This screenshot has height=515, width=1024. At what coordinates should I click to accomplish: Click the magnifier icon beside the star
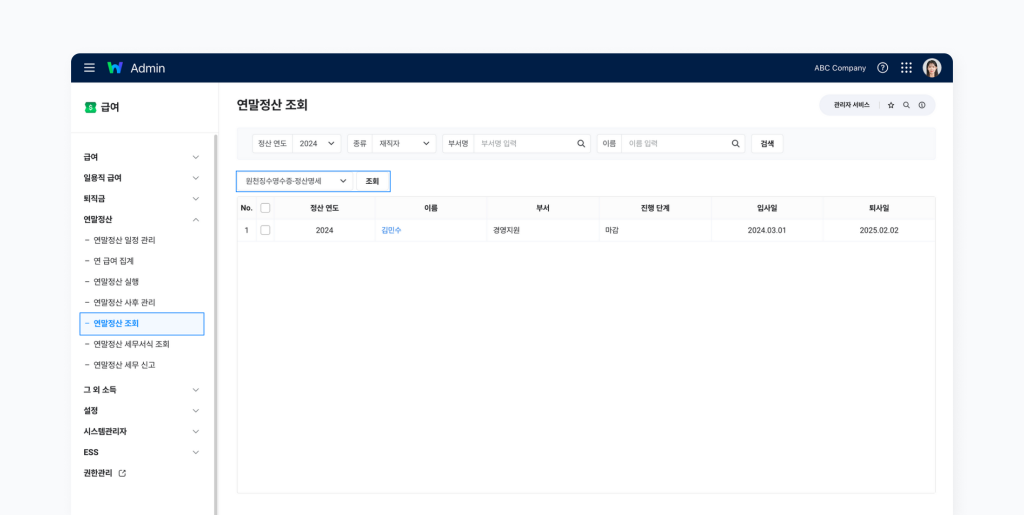click(x=906, y=105)
